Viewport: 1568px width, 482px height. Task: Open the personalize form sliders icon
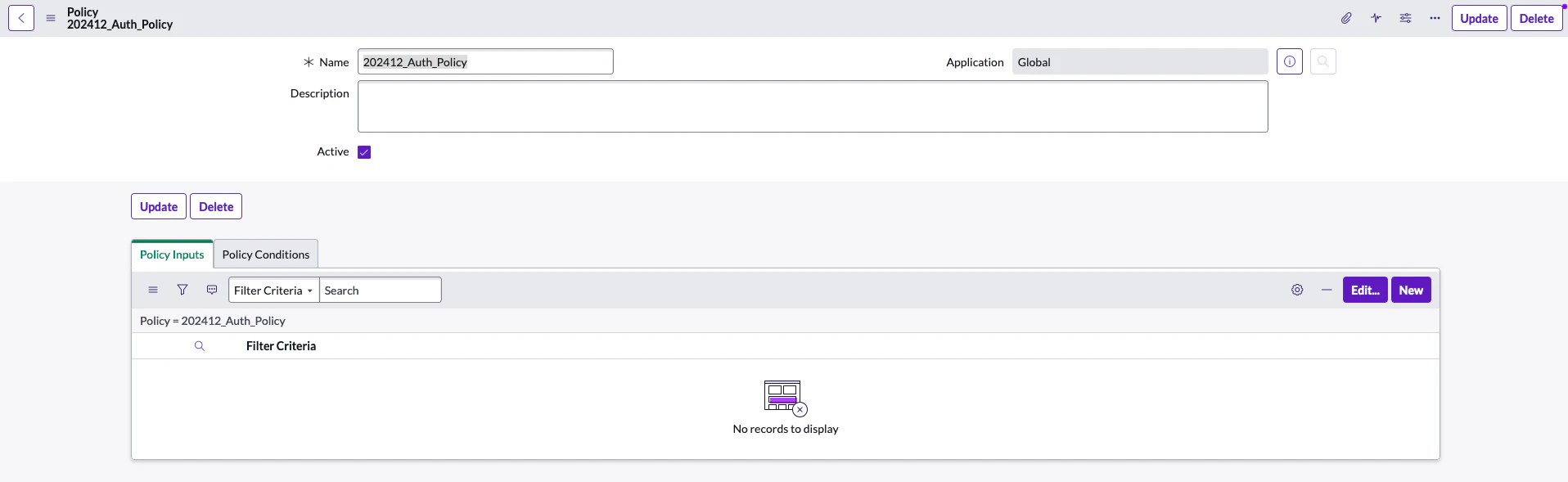(1405, 18)
